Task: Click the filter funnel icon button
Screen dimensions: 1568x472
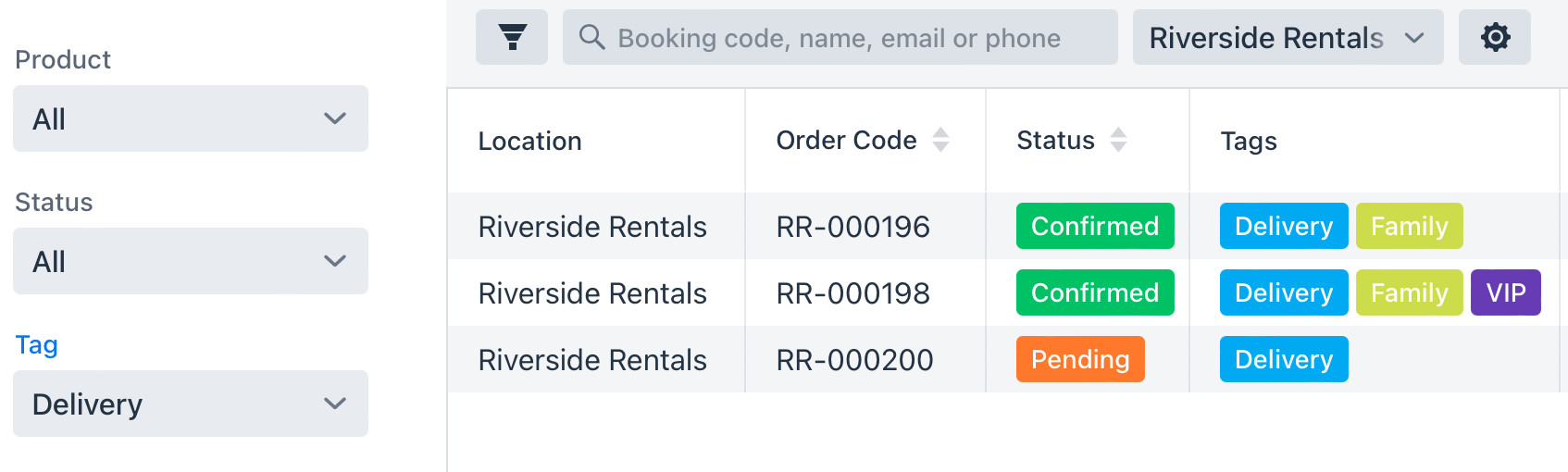Action: point(512,37)
